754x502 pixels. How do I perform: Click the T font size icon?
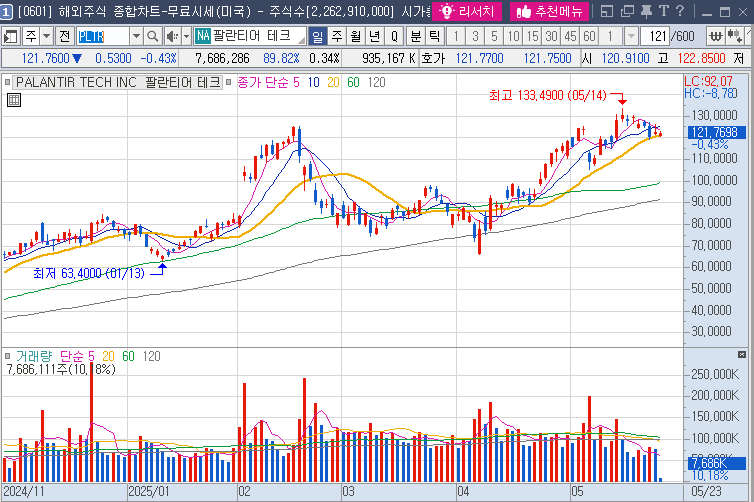(664, 11)
